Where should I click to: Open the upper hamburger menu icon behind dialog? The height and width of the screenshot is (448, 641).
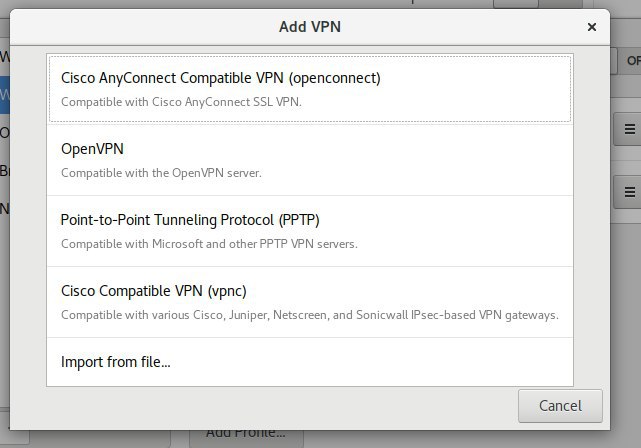coord(630,130)
